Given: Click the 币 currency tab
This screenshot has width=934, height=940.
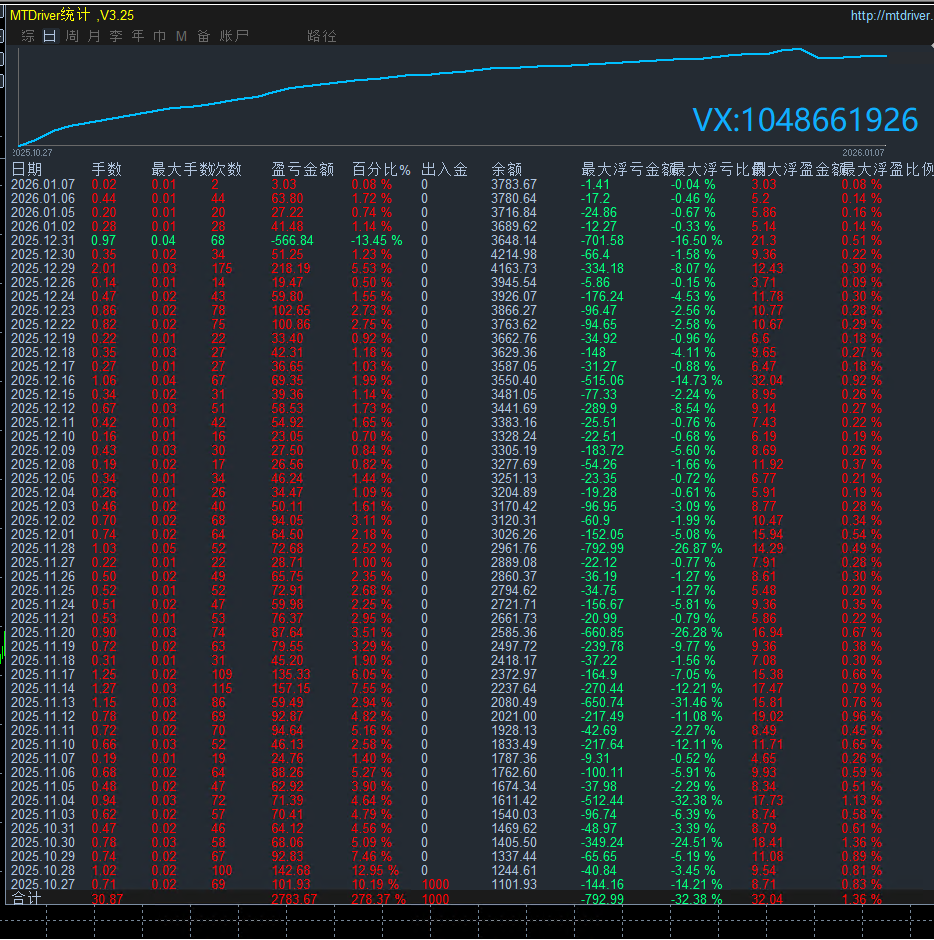Looking at the screenshot, I should pos(160,36).
